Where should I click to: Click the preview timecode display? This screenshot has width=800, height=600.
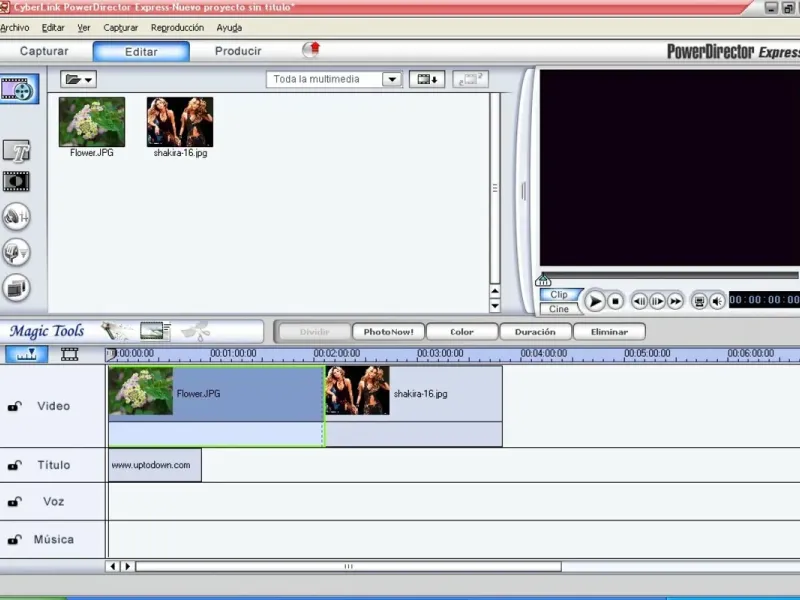click(764, 300)
